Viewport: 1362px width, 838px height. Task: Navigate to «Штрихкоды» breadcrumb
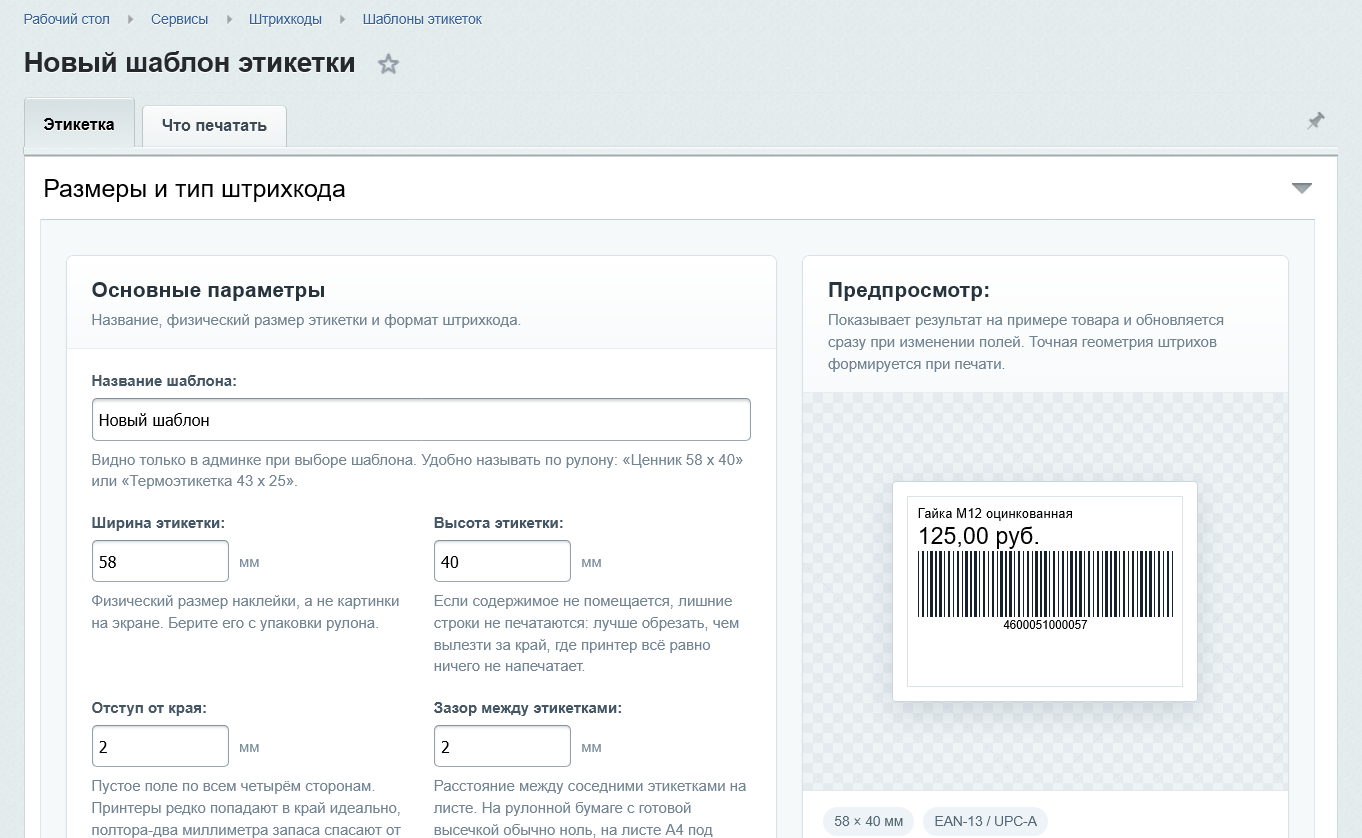point(285,19)
